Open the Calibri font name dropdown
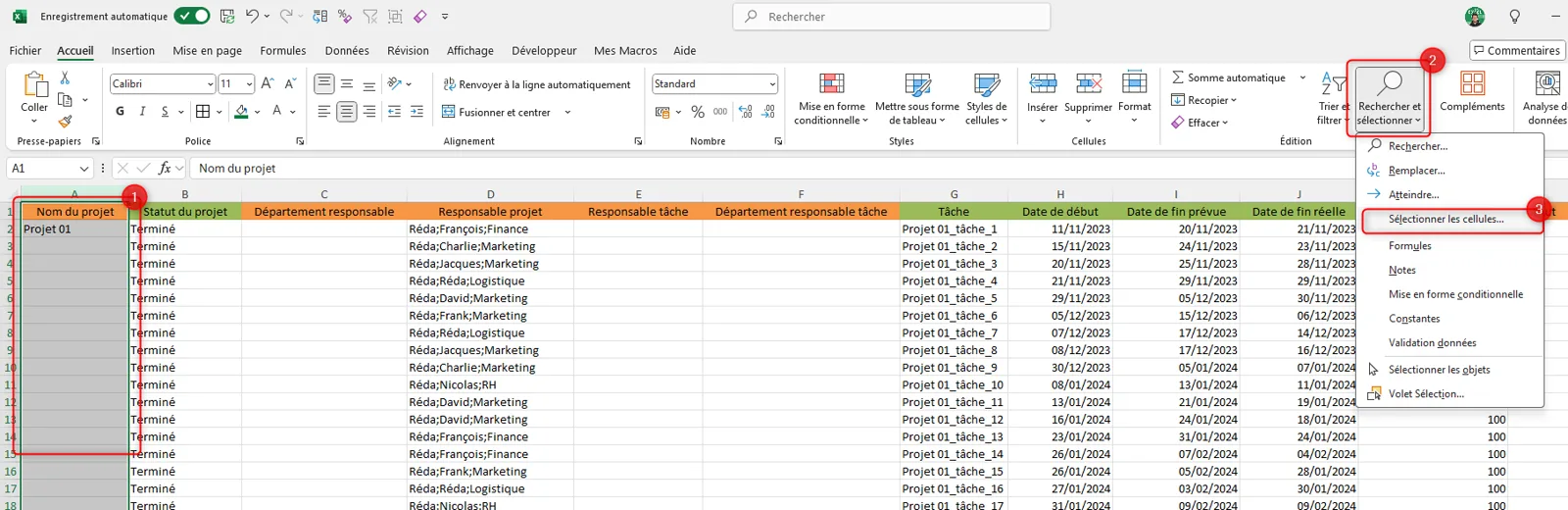This screenshot has width=1568, height=510. [x=210, y=84]
